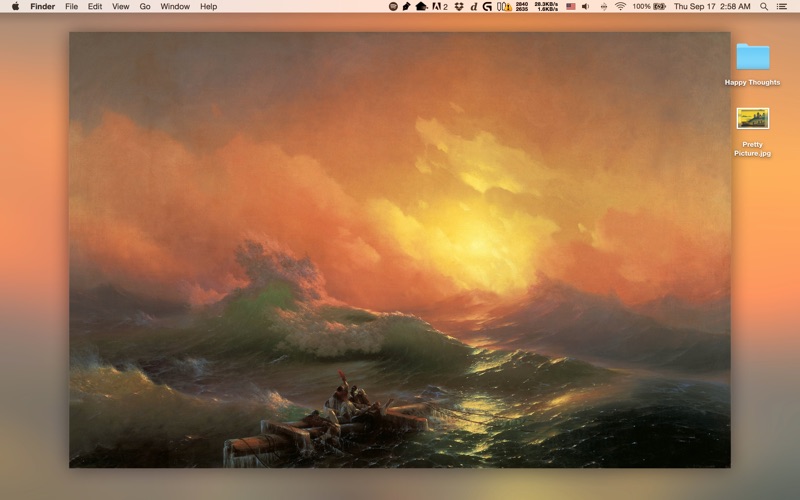800x500 pixels.
Task: Click the Pretty Picture.jpg file name
Action: coord(753,148)
